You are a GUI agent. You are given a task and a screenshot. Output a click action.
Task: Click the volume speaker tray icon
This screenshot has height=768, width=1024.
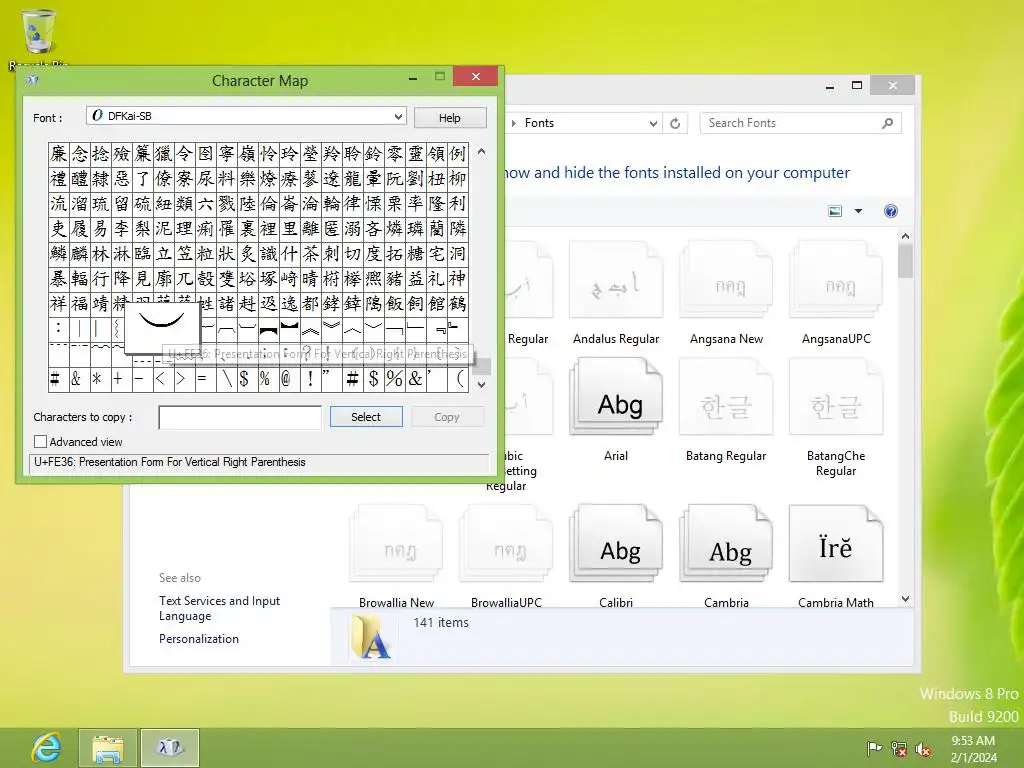coord(923,748)
